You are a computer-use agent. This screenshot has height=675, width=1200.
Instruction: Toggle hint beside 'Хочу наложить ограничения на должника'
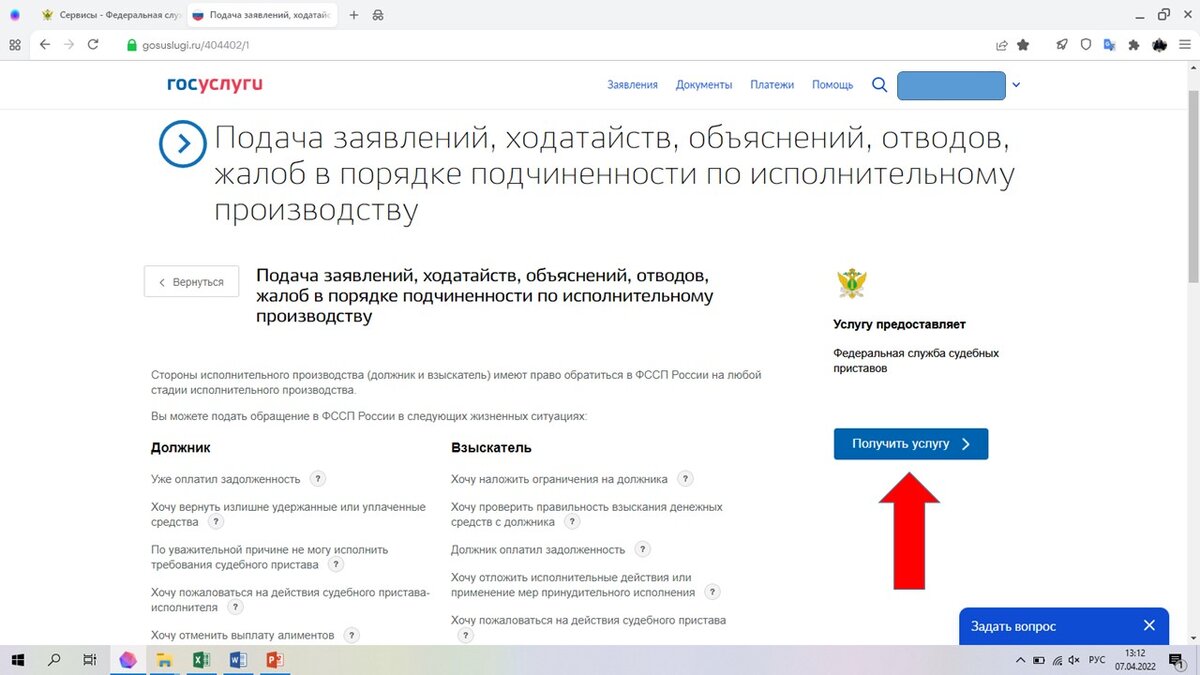(x=684, y=478)
